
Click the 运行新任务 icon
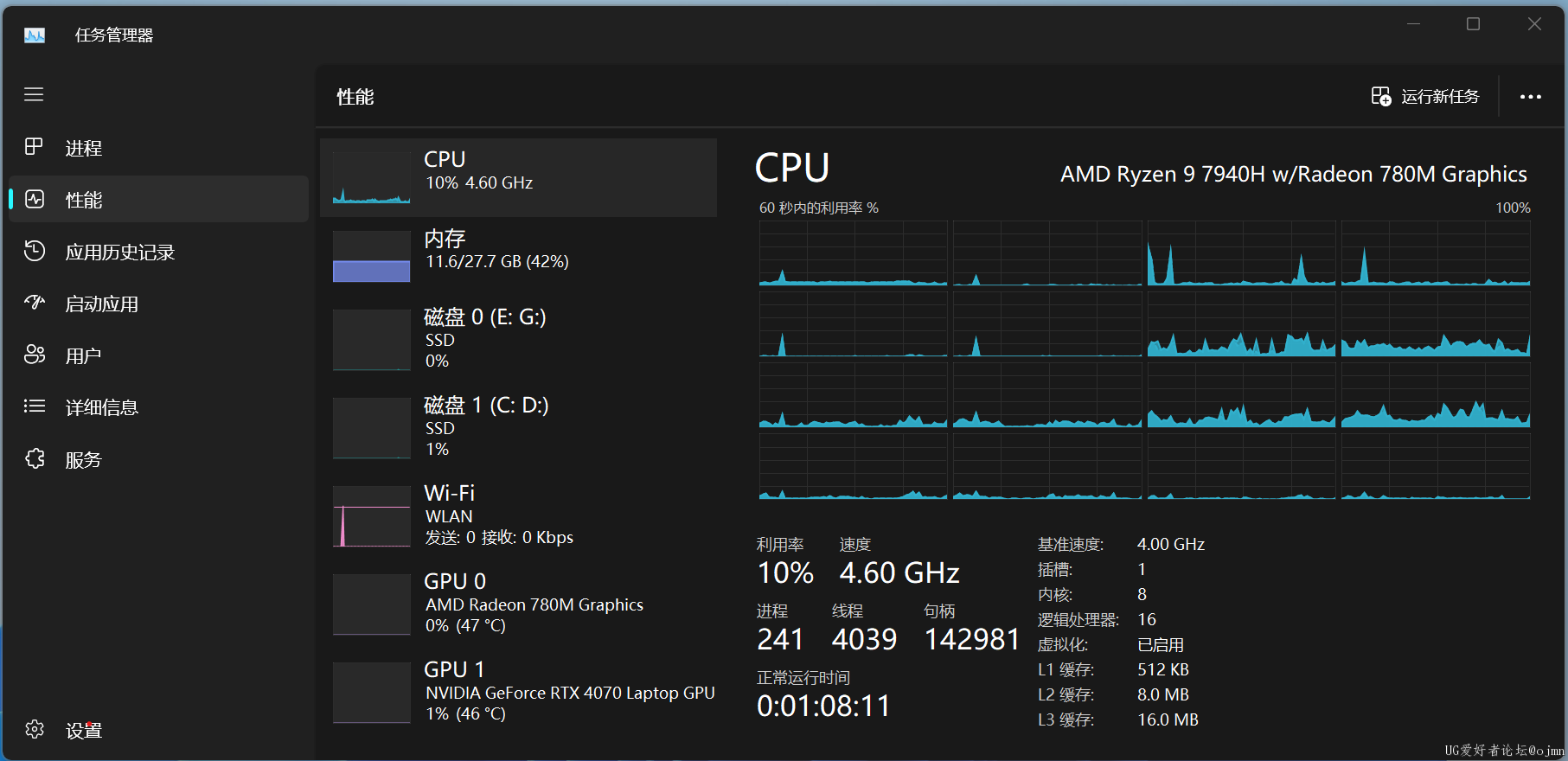point(1381,96)
